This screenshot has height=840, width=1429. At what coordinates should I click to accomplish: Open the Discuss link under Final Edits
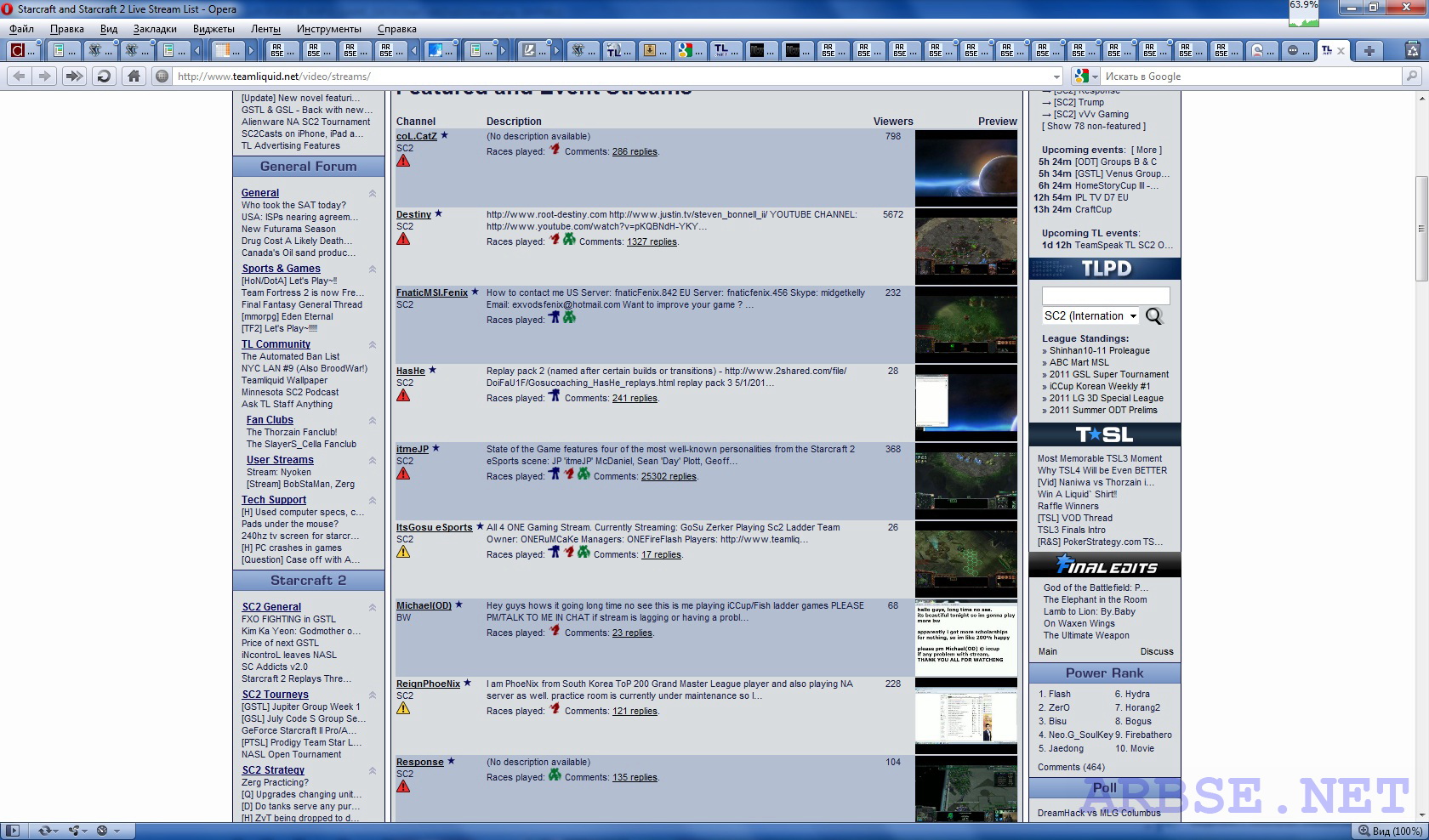coord(1157,651)
